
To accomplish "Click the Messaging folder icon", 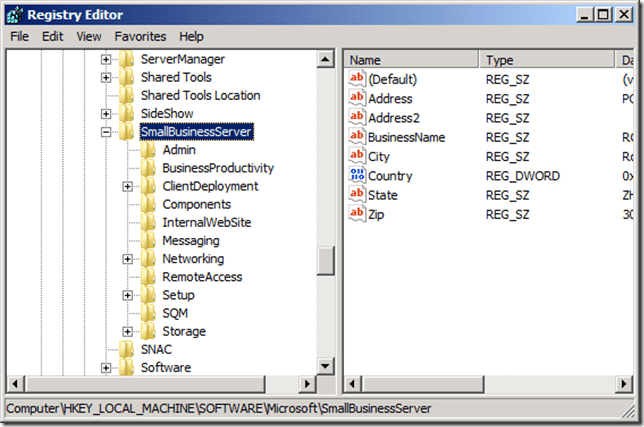I will [x=148, y=241].
